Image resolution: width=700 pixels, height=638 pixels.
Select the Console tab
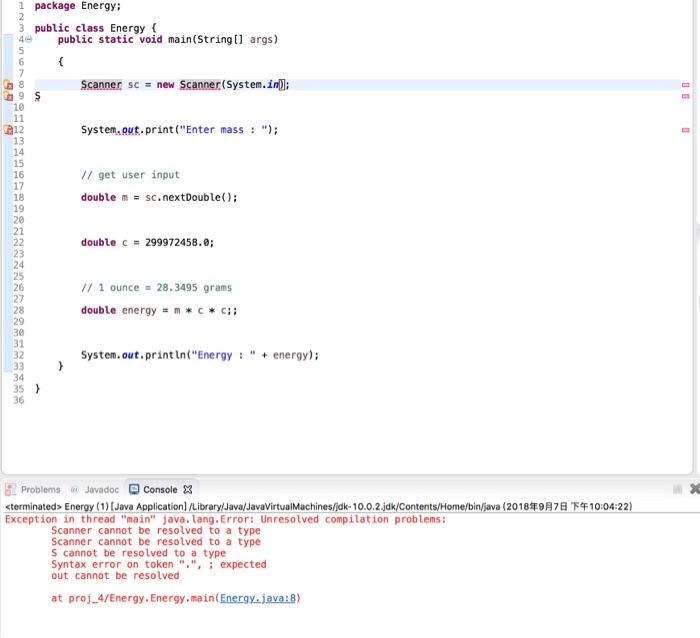pyautogui.click(x=160, y=490)
